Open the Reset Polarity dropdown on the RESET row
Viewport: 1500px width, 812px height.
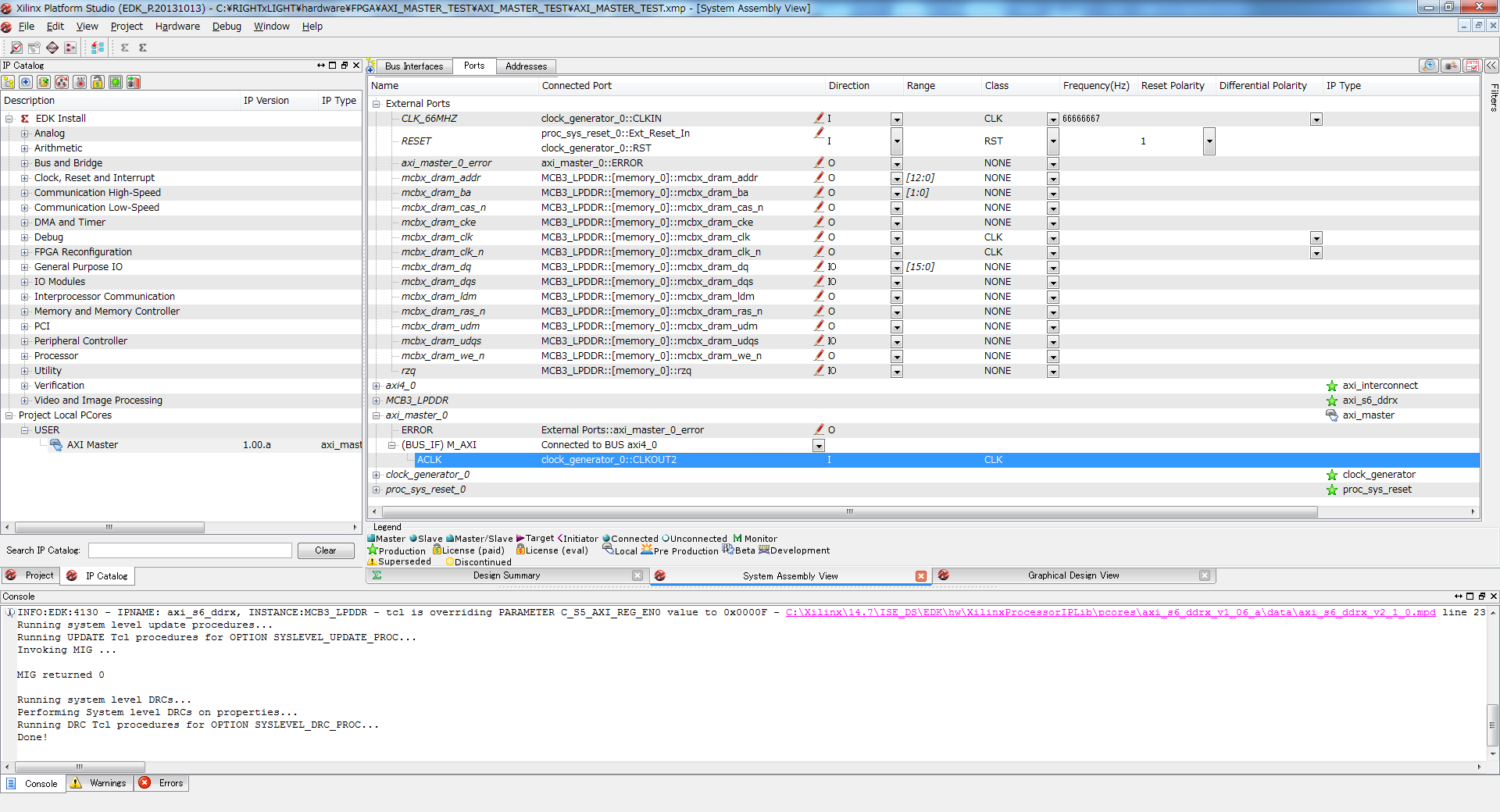(x=1209, y=141)
